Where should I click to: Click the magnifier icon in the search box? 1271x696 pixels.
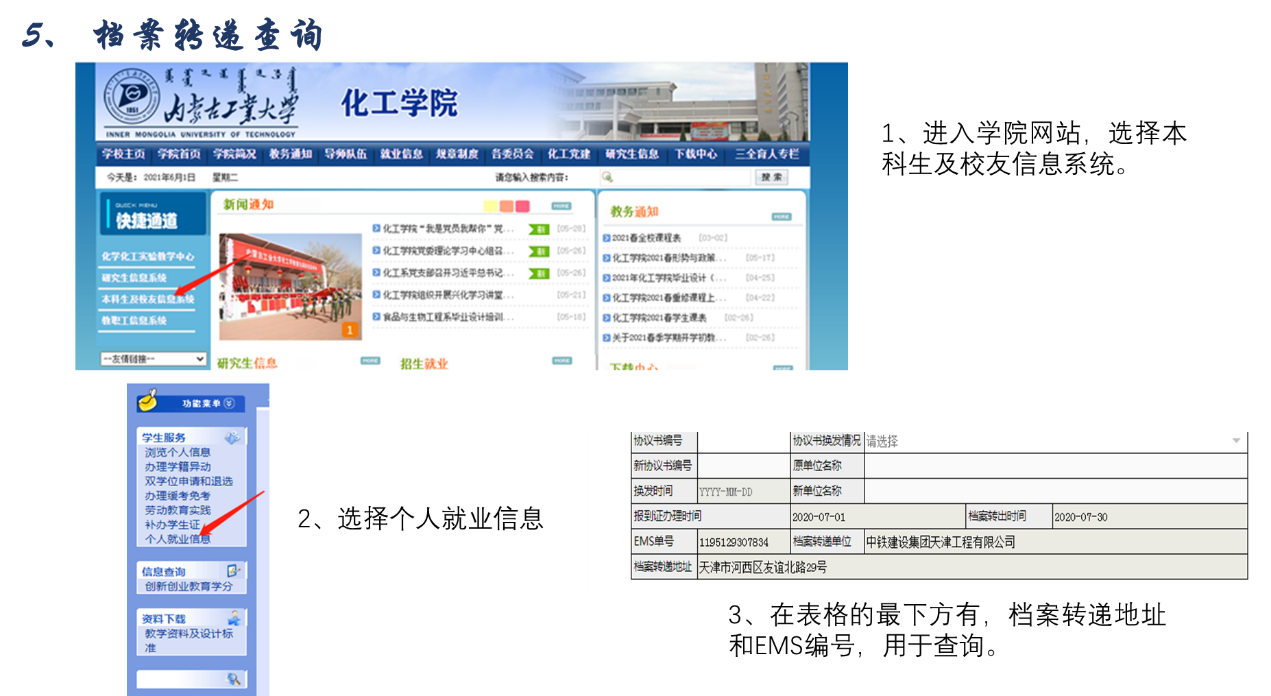coord(606,177)
